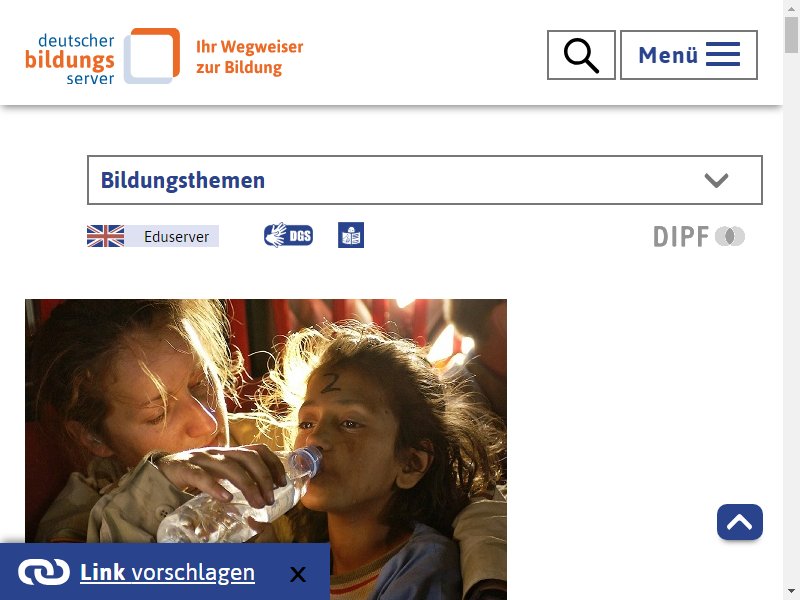Open the Menü hamburger menu
The image size is (800, 600).
click(x=689, y=55)
